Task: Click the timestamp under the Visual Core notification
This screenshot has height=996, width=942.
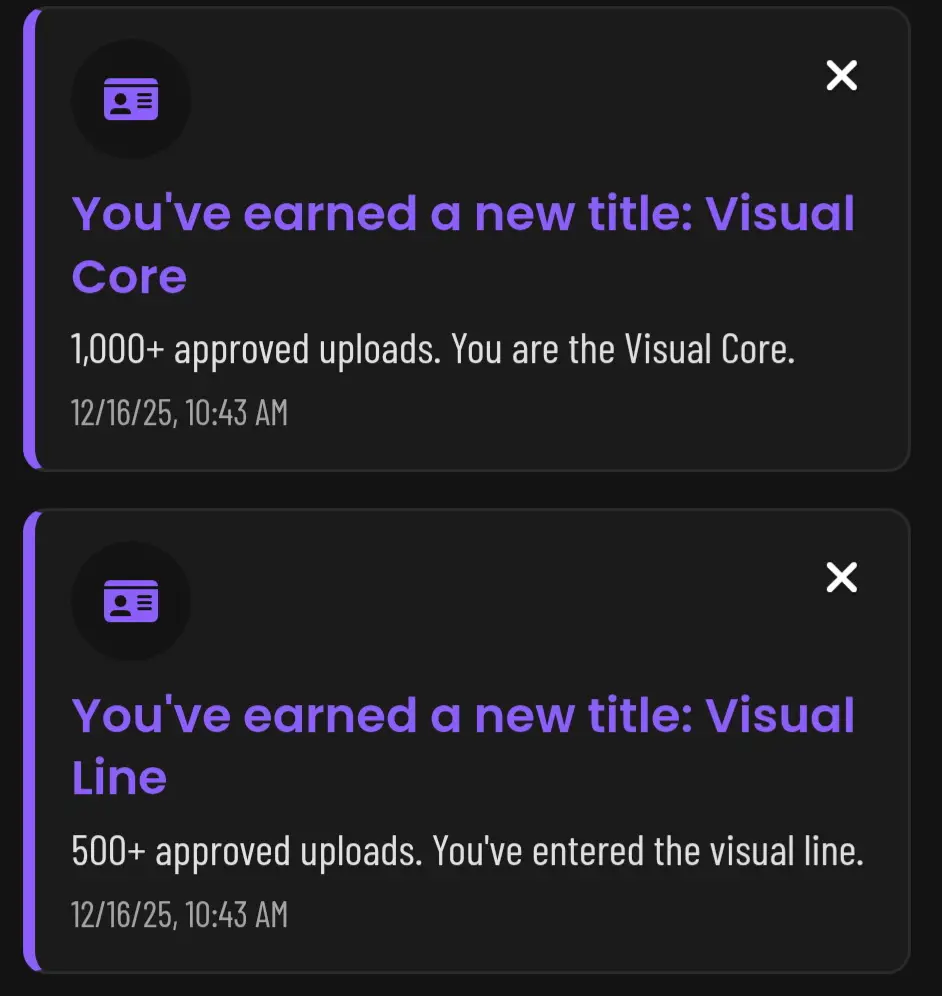Action: pos(179,411)
